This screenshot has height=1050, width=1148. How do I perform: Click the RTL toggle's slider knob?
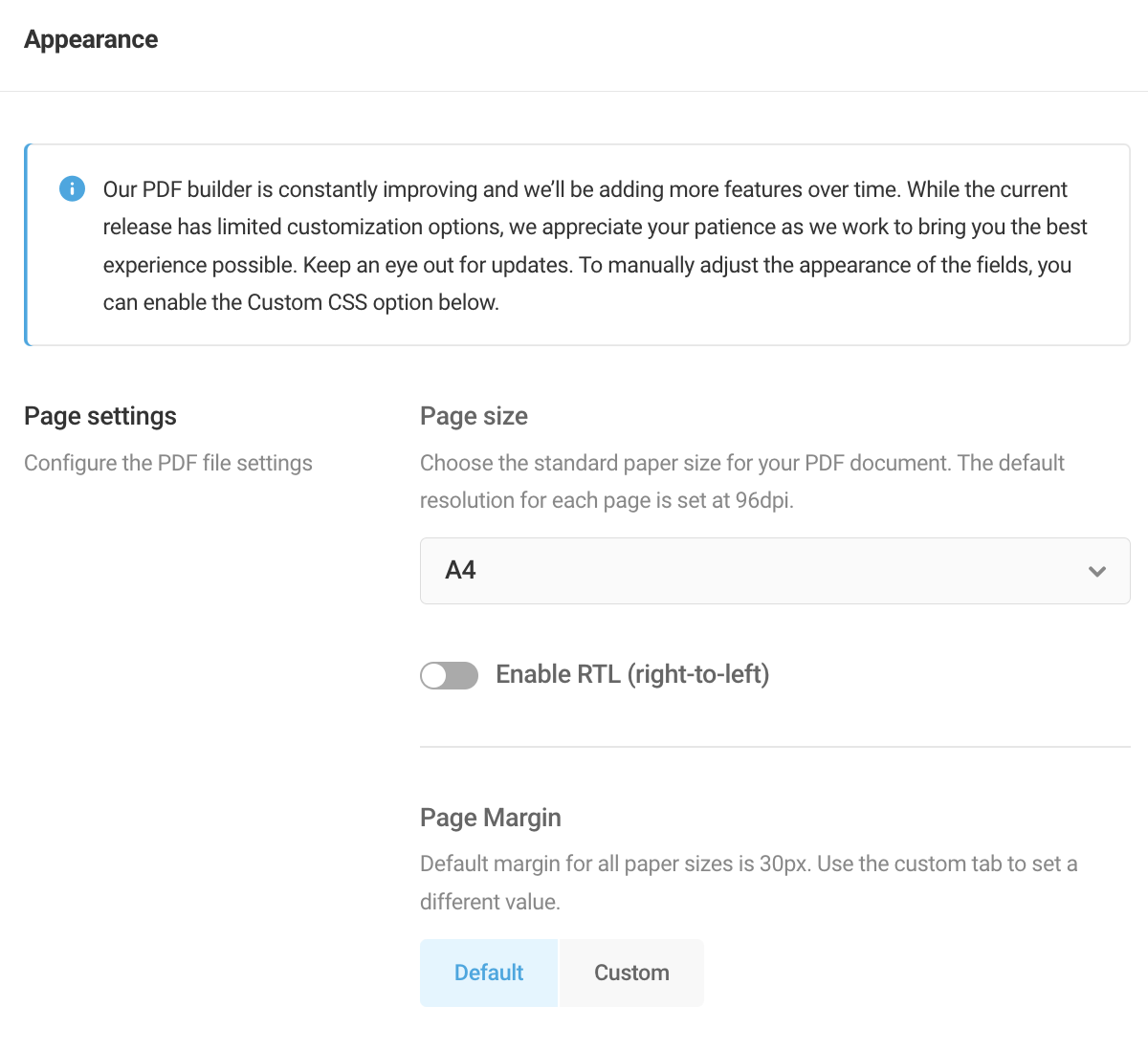436,675
